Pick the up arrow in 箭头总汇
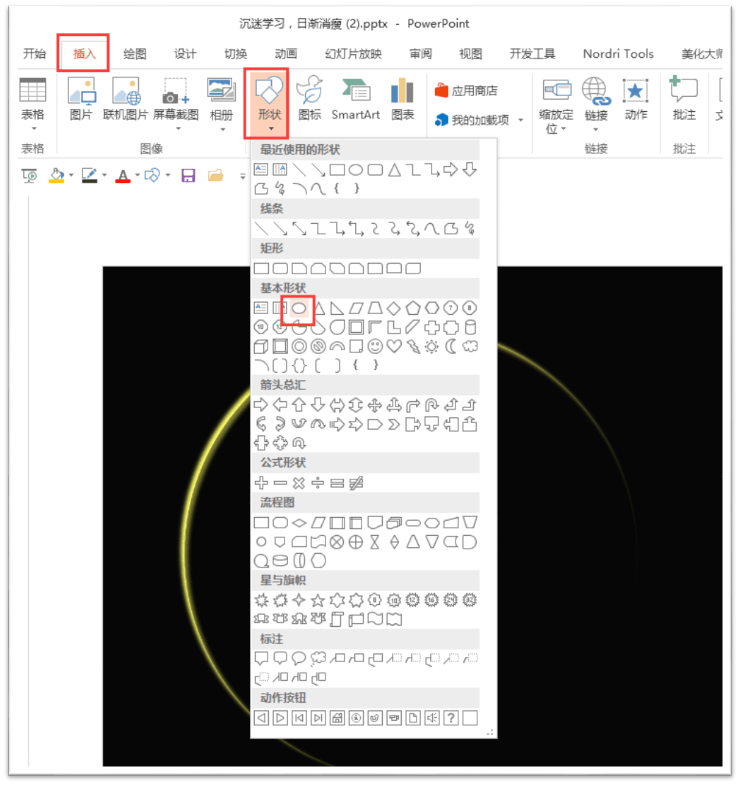This screenshot has width=740, height=785. [x=299, y=405]
